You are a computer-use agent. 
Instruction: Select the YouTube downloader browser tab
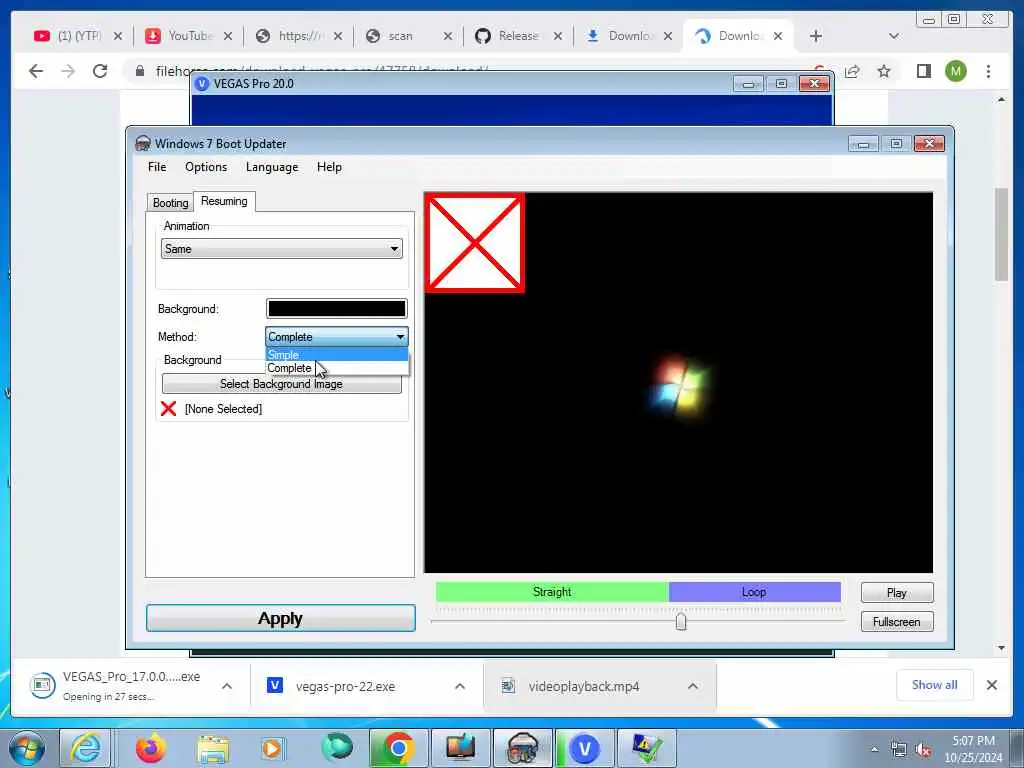188,36
